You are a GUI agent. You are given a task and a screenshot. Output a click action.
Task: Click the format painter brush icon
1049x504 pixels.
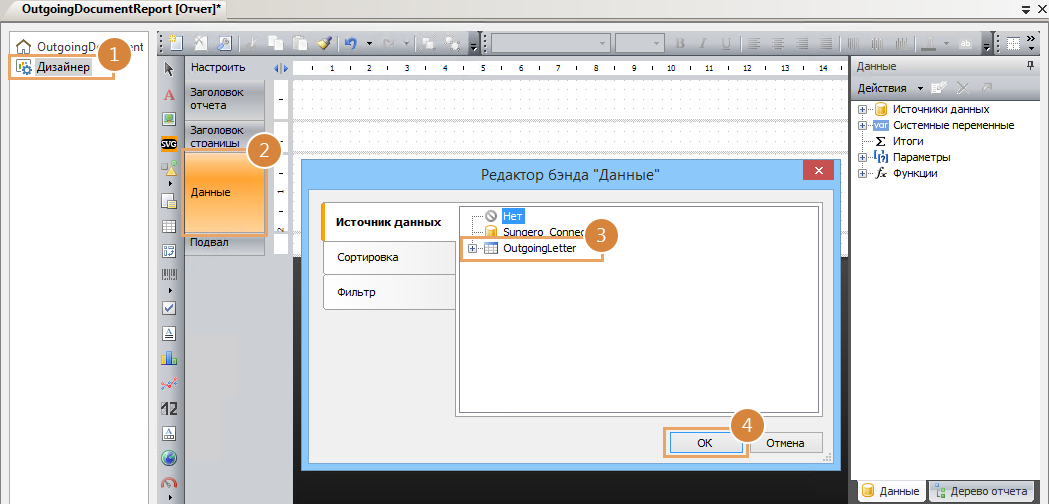[324, 43]
